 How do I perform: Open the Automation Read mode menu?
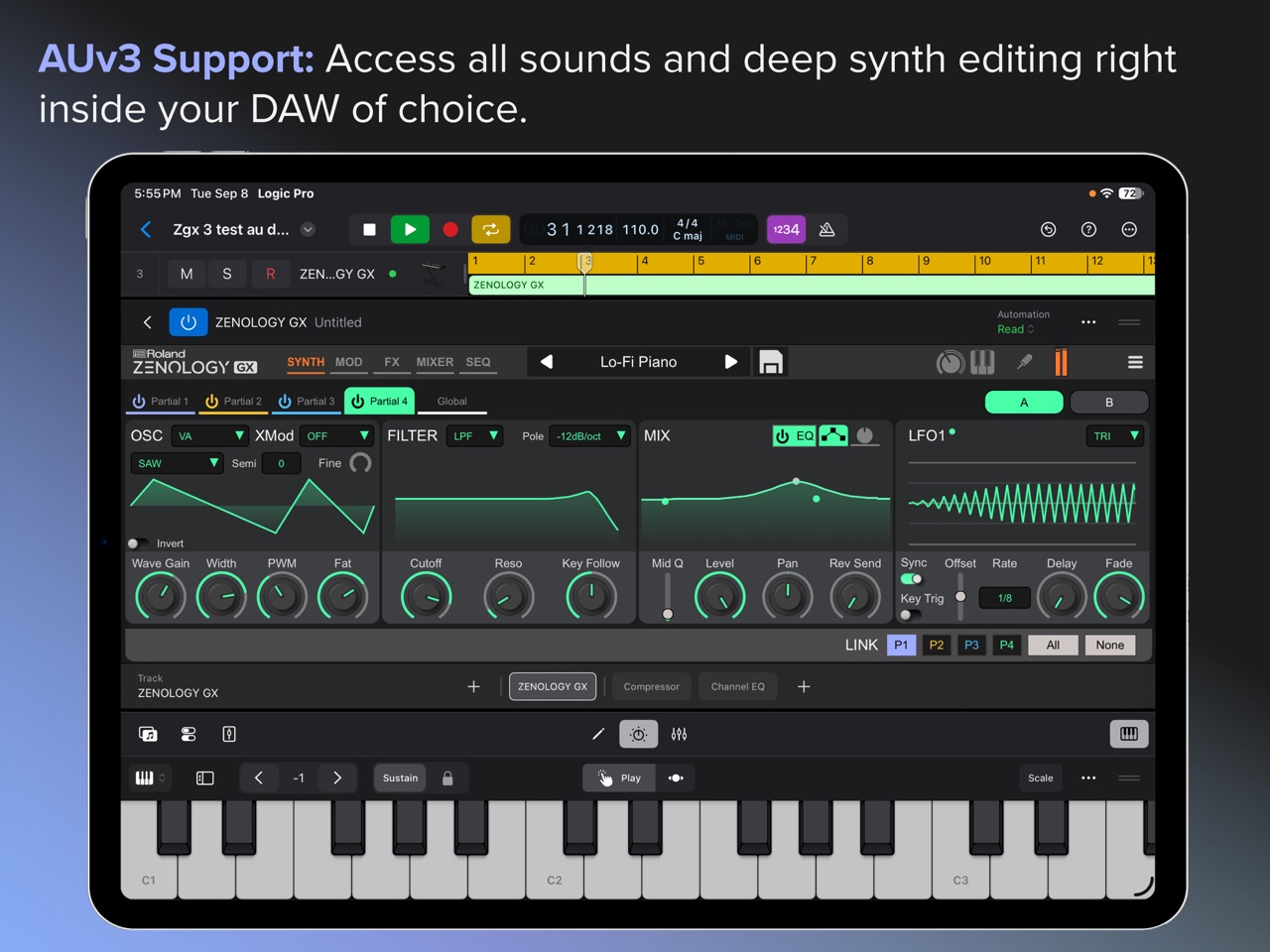(x=1016, y=329)
